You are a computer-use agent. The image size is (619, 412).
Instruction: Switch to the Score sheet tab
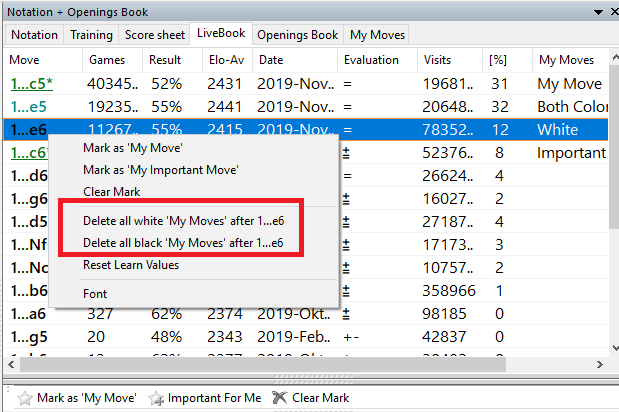coord(155,34)
